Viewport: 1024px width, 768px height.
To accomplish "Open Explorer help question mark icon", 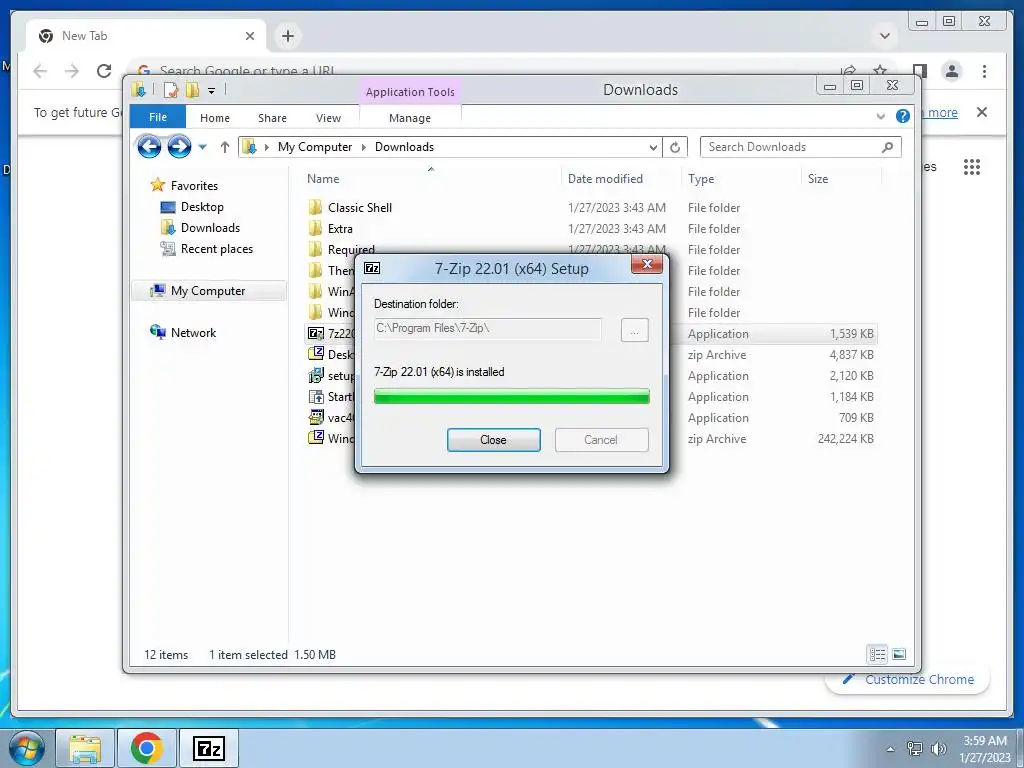I will click(x=903, y=116).
